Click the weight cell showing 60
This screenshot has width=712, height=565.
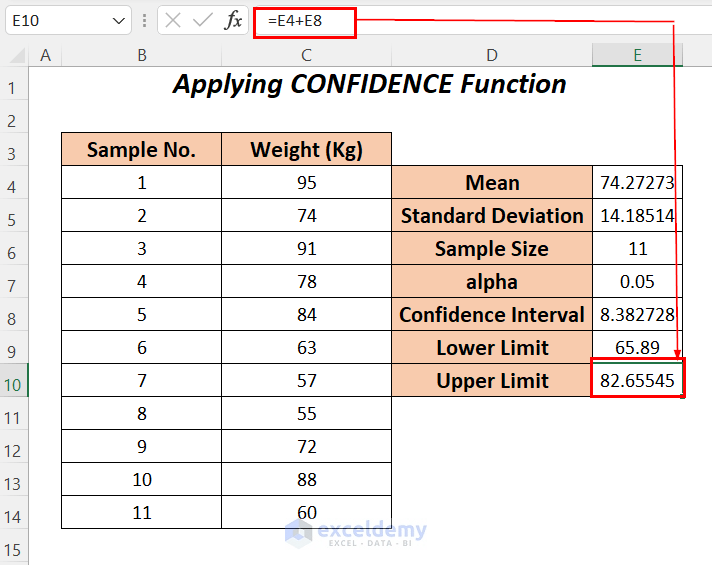pos(307,512)
